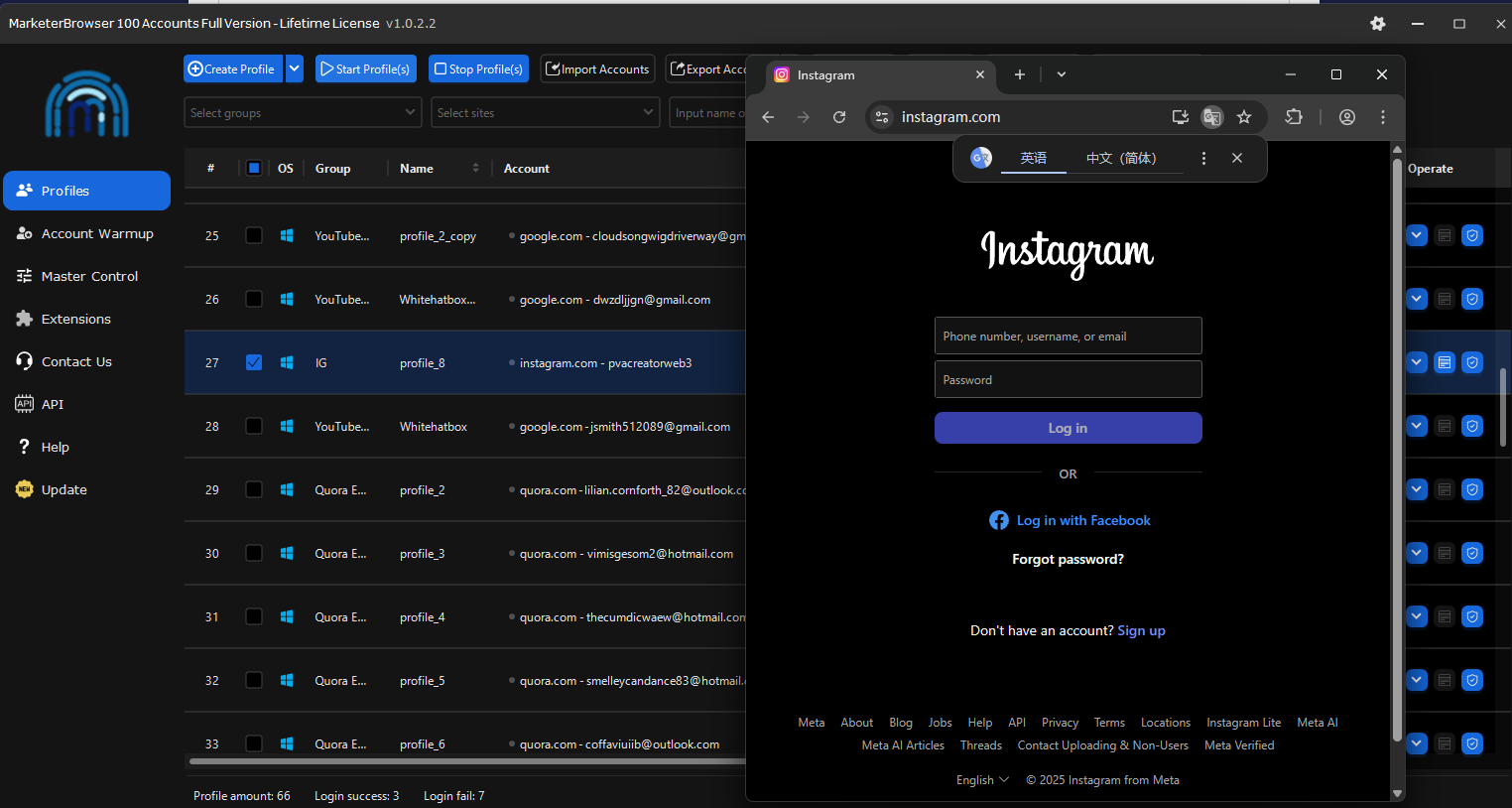This screenshot has width=1512, height=808.
Task: Click the shield icon for row 27
Action: coord(1472,363)
